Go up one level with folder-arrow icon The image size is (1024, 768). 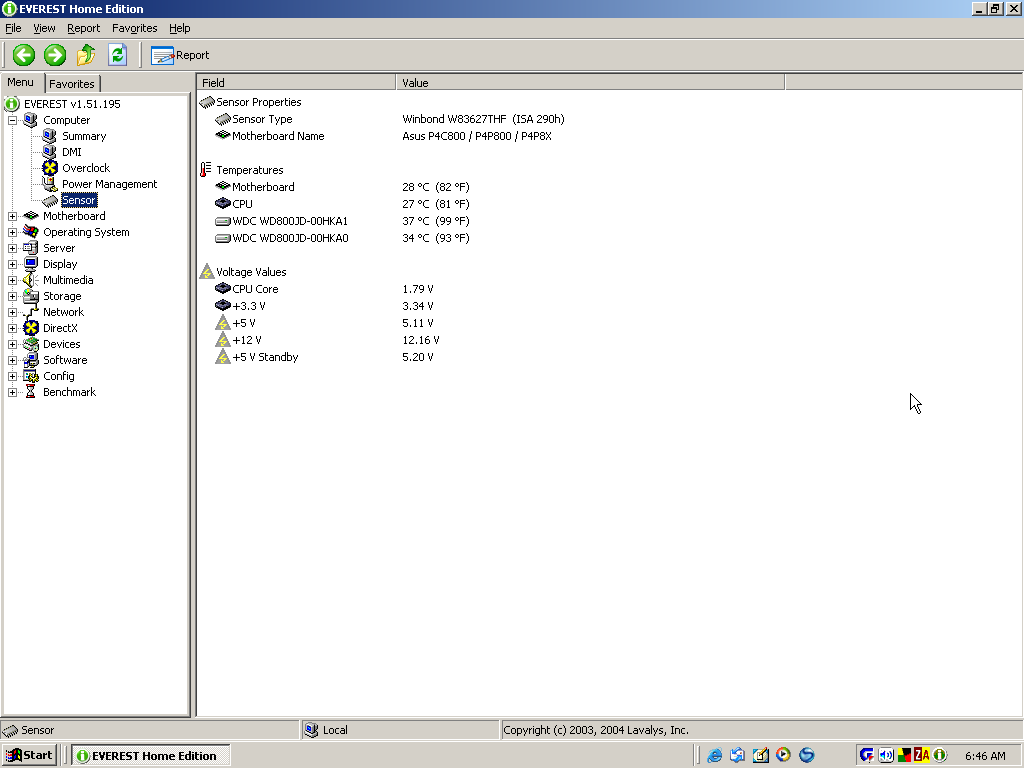click(x=86, y=55)
